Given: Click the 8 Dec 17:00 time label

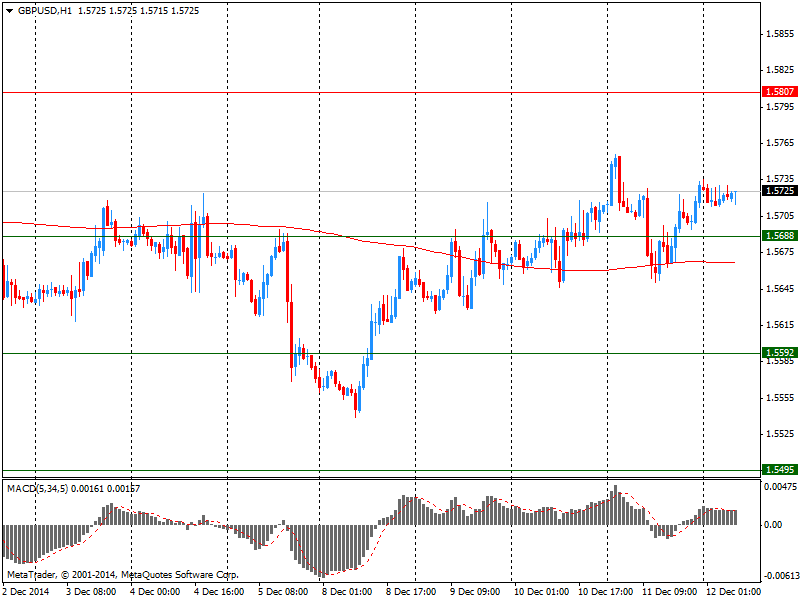Looking at the screenshot, I should (x=411, y=592).
